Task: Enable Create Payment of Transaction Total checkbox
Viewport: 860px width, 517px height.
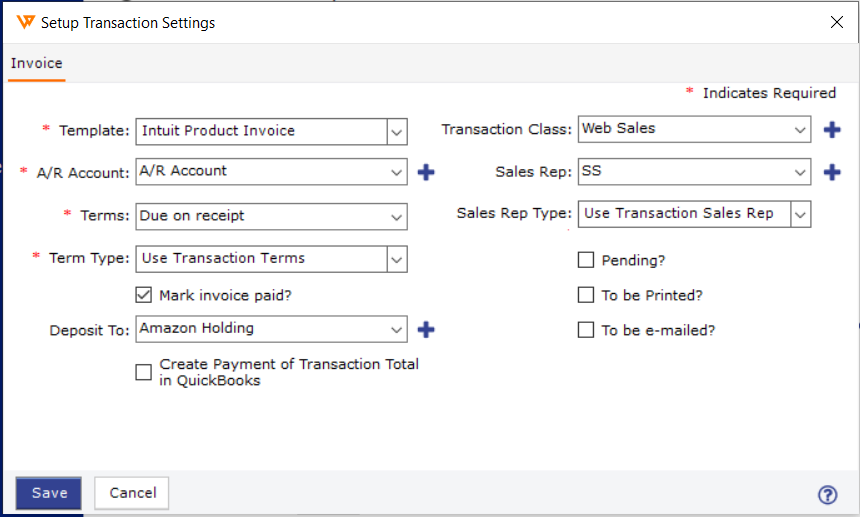Action: pos(144,372)
